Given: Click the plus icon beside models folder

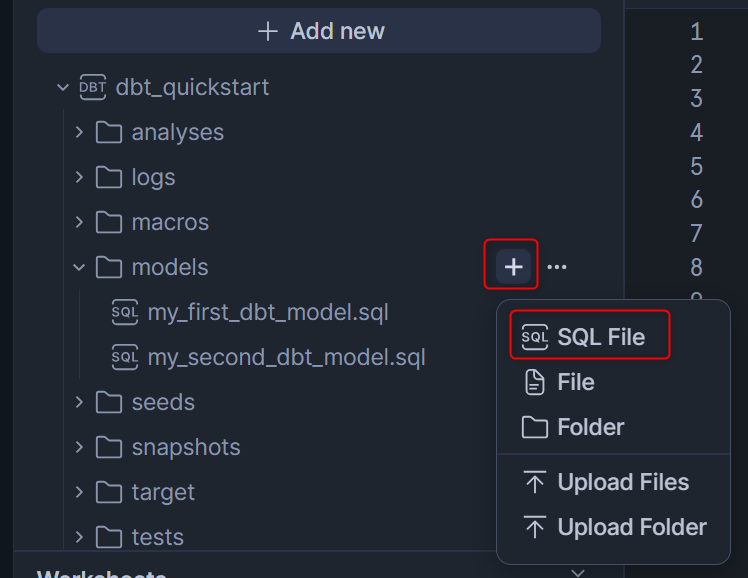Looking at the screenshot, I should (x=513, y=267).
